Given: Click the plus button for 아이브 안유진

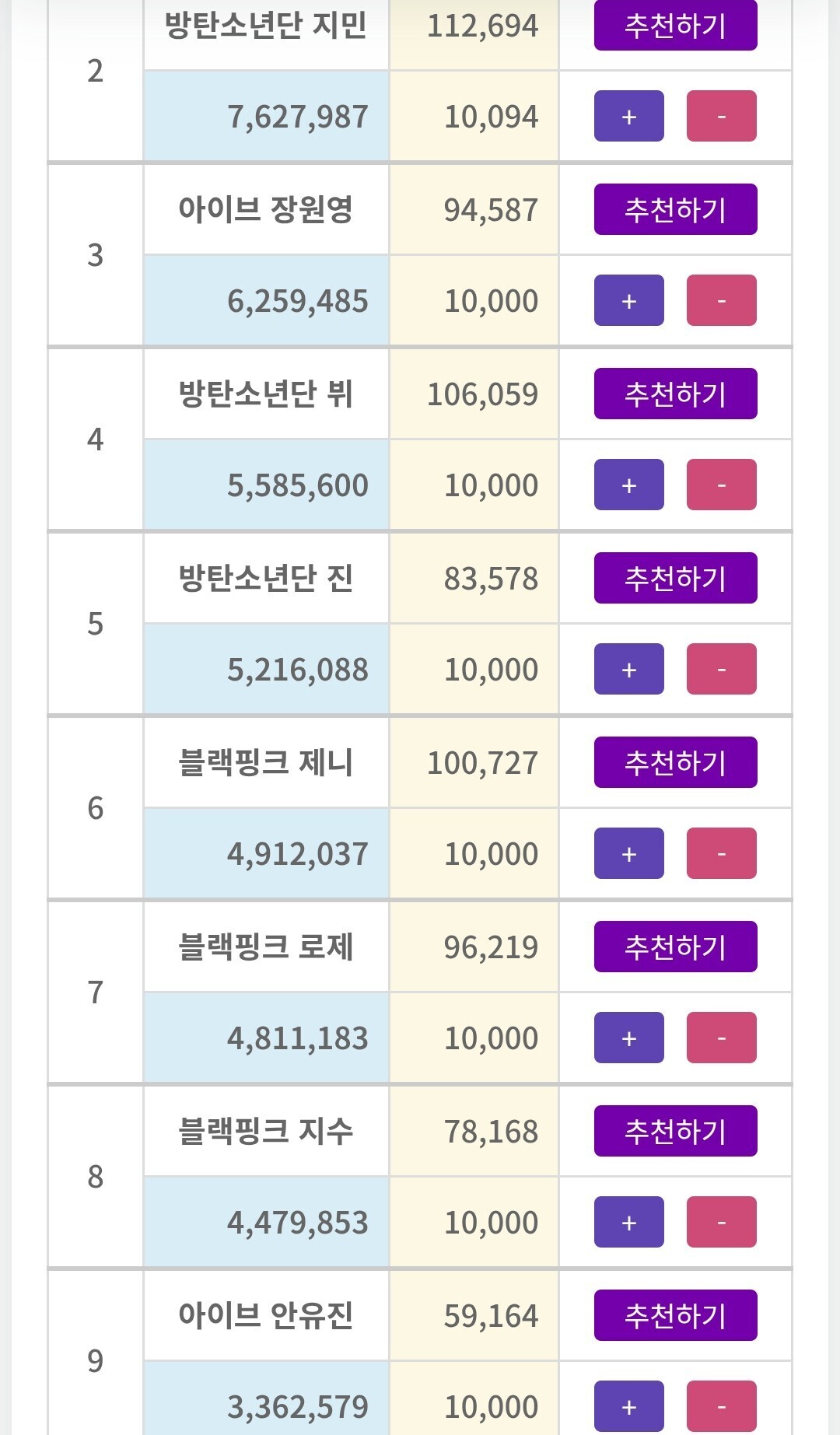Looking at the screenshot, I should point(628,1407).
